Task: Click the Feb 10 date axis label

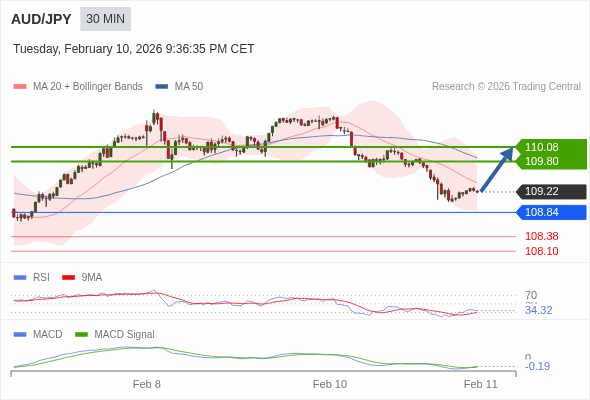Action: (x=330, y=384)
